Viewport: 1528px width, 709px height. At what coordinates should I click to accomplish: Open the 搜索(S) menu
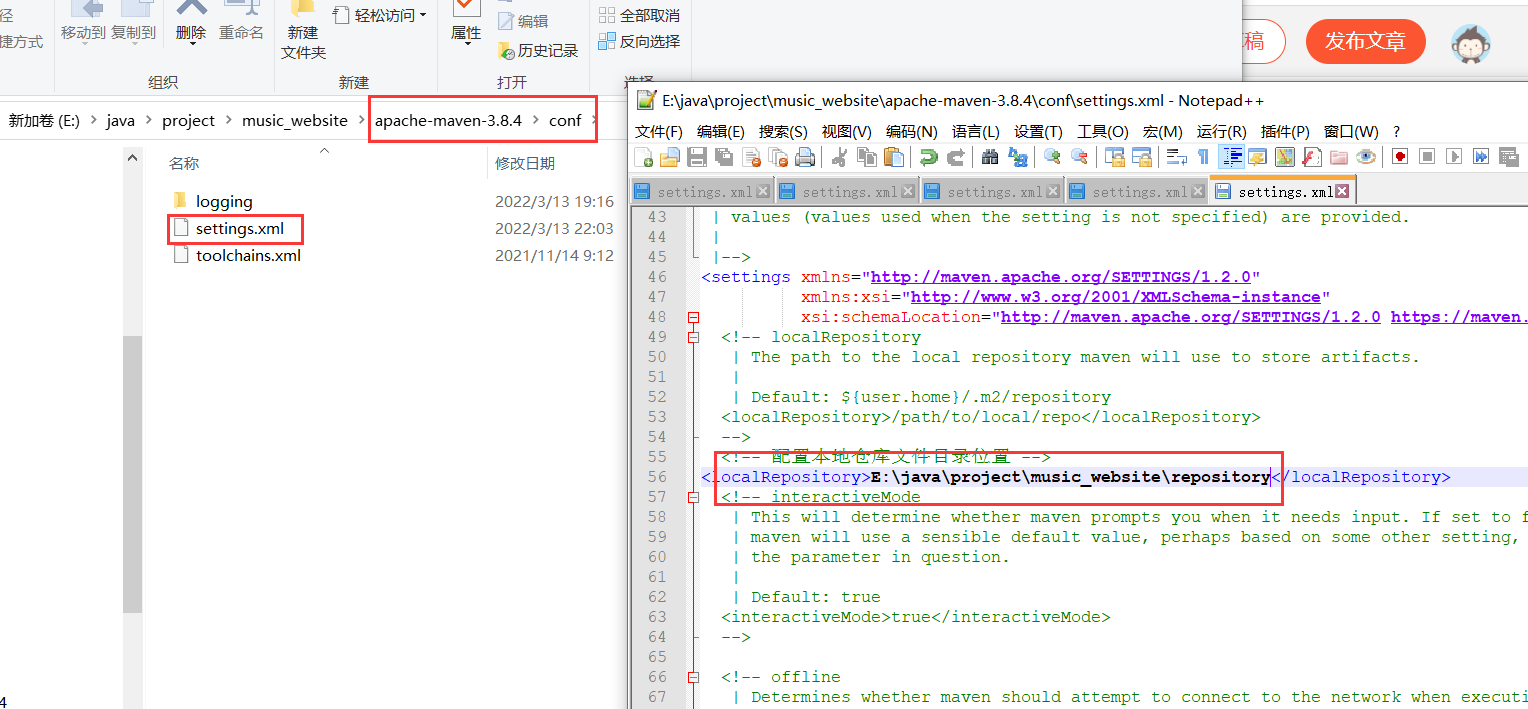783,131
